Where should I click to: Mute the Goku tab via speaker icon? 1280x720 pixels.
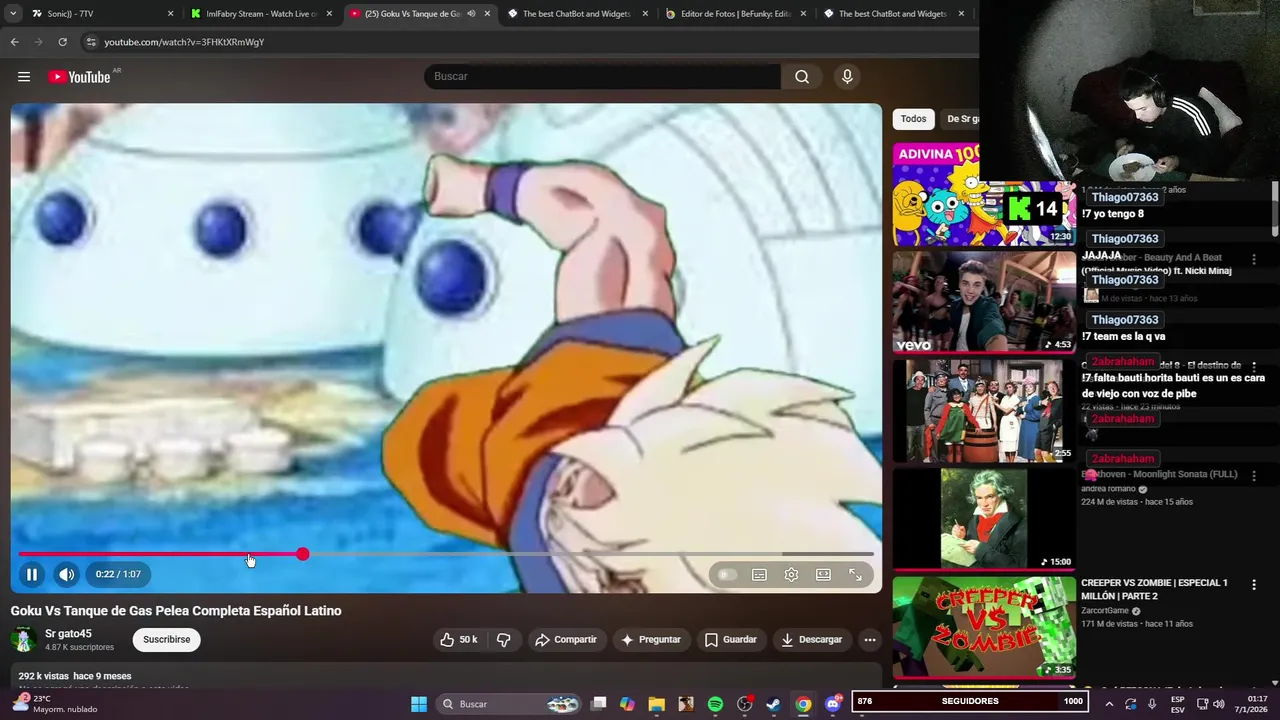click(471, 14)
